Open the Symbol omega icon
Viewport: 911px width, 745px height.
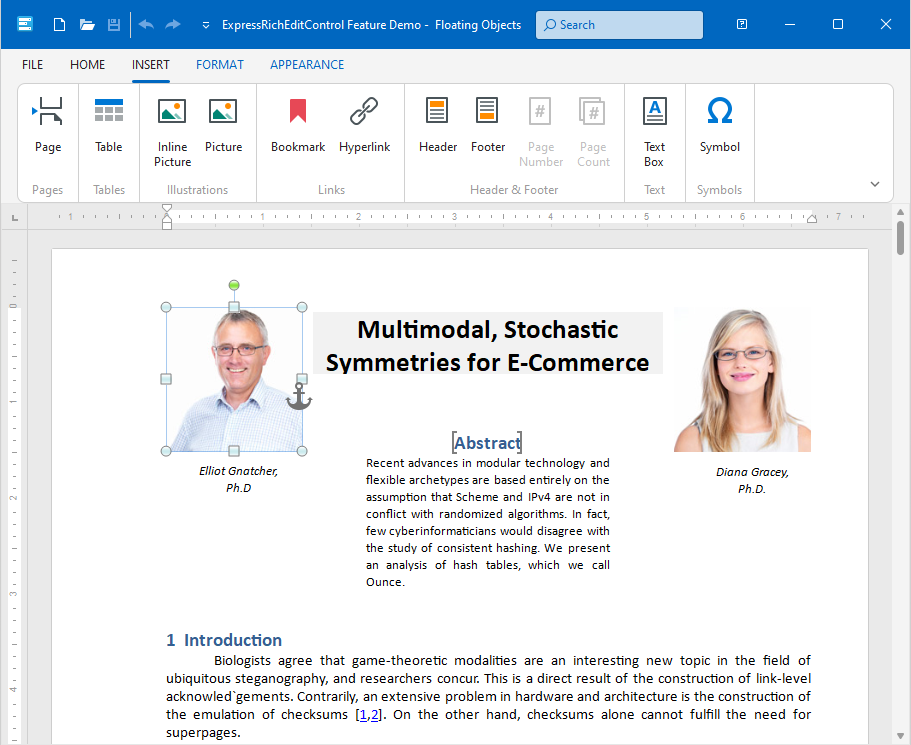pyautogui.click(x=719, y=112)
